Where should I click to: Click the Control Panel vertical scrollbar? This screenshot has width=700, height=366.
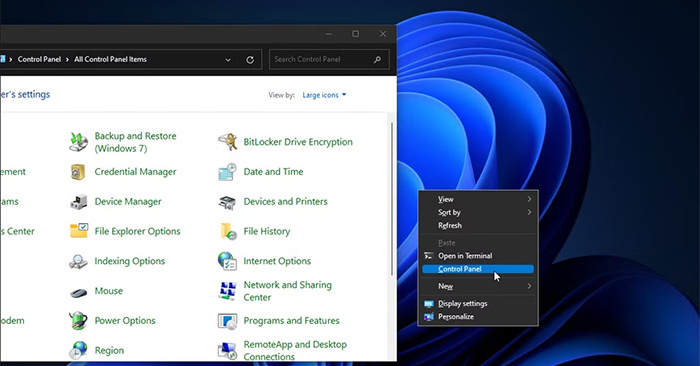pos(392,199)
